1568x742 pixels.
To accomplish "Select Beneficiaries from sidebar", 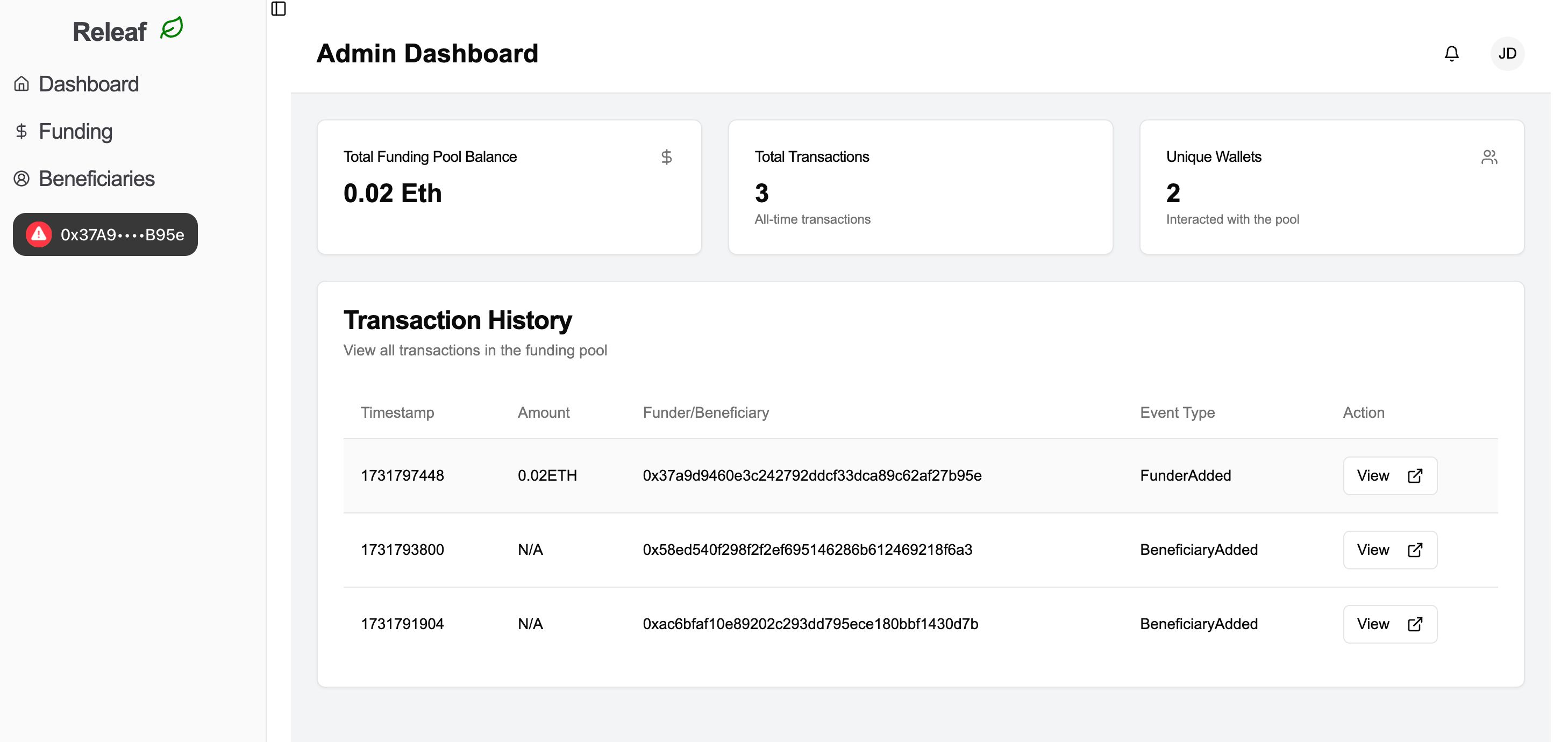I will [97, 178].
